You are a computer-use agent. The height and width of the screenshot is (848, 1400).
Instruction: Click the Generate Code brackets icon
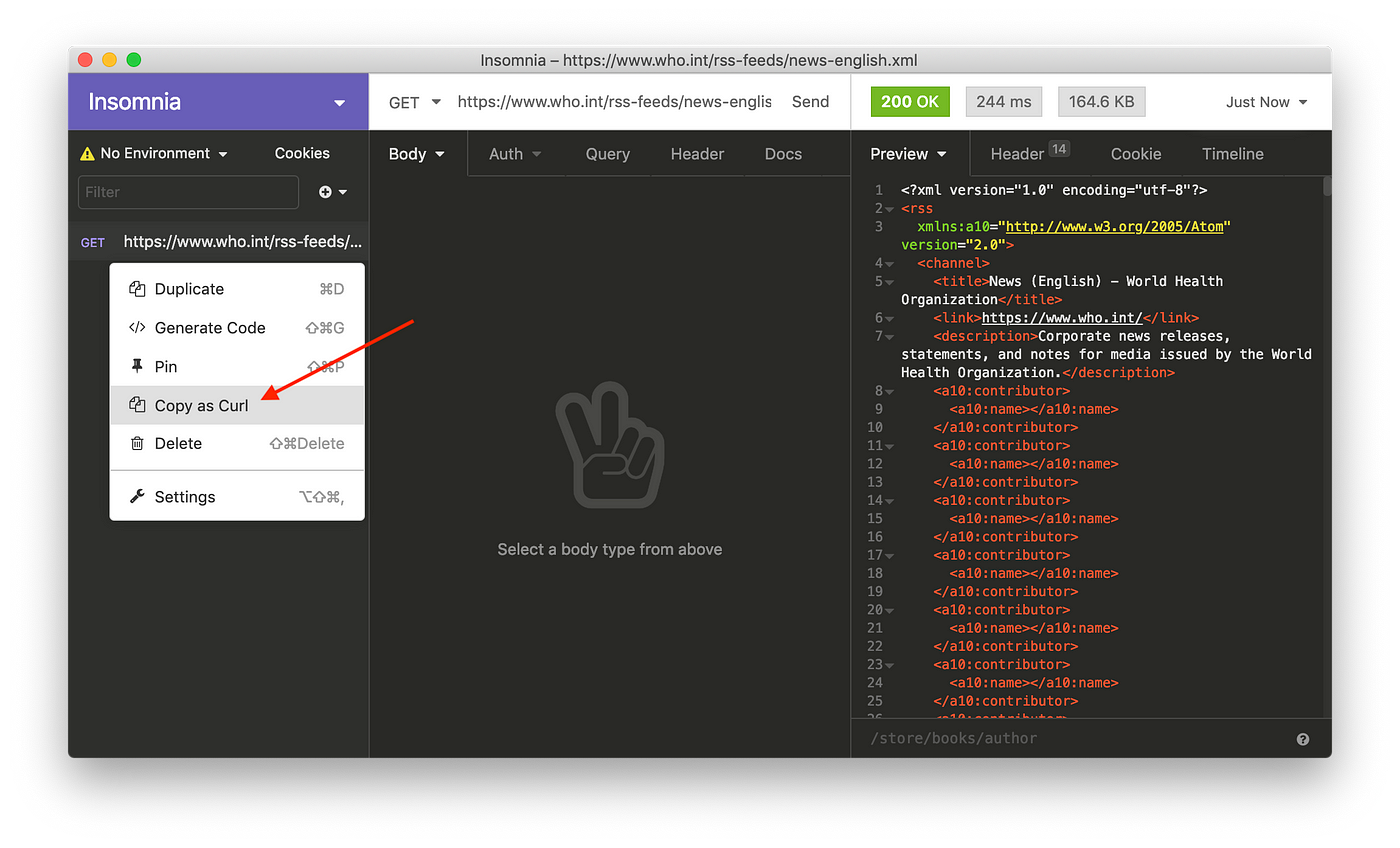pos(137,328)
